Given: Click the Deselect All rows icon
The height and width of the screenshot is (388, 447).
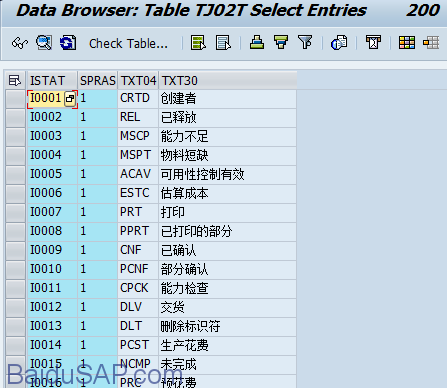Looking at the screenshot, I should tap(223, 43).
